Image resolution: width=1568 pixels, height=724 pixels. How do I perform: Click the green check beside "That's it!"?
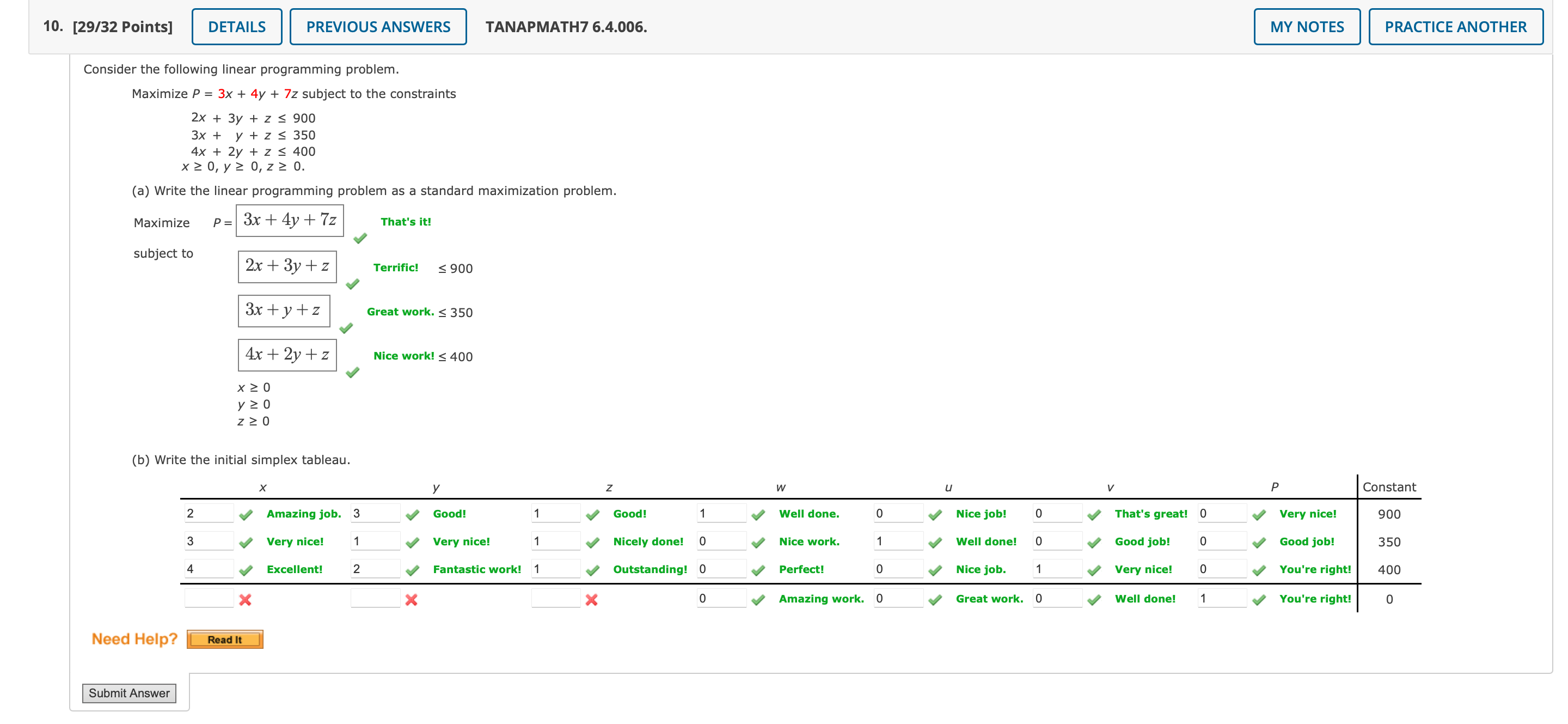(x=360, y=238)
